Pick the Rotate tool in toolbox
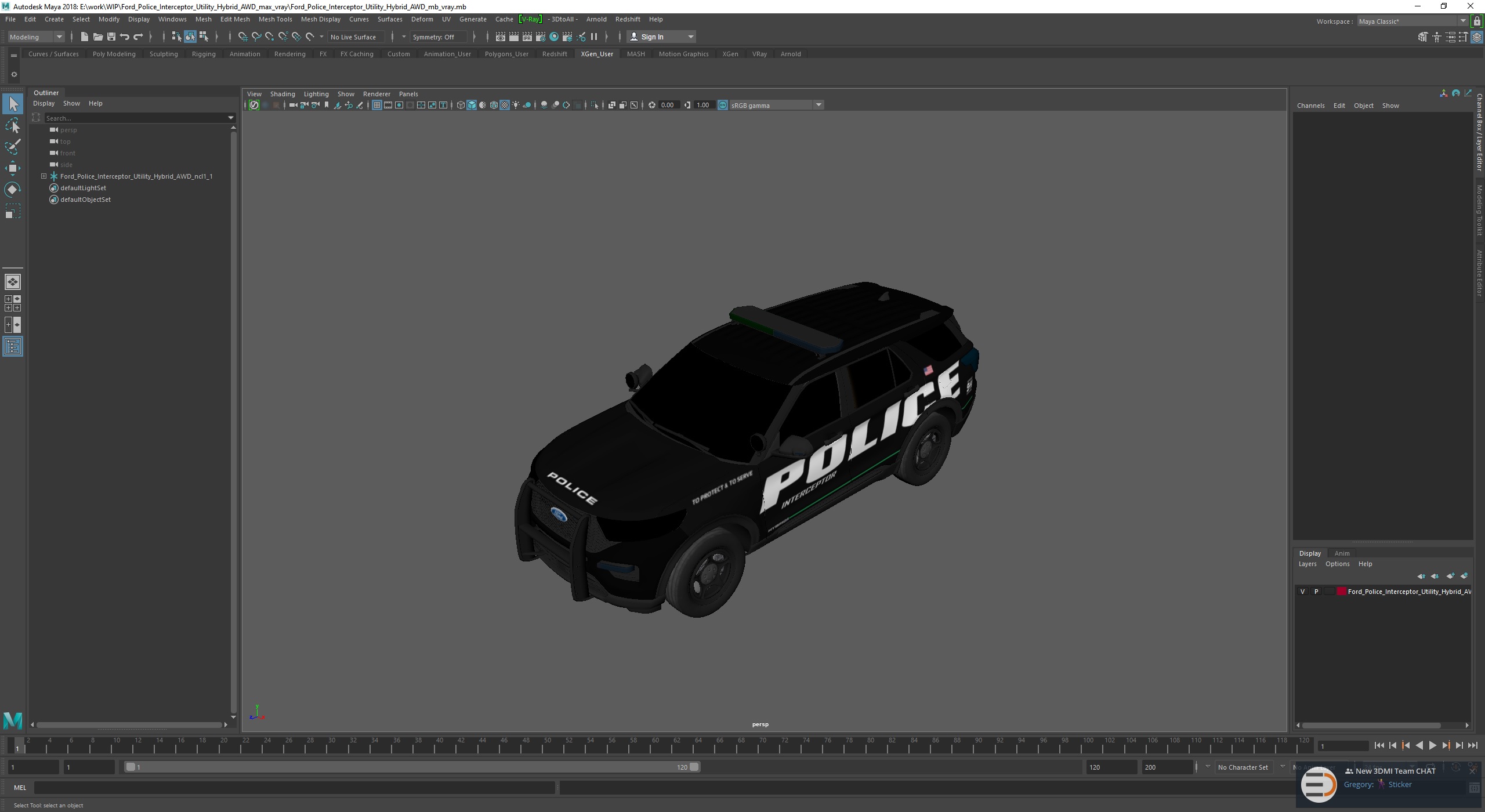Image resolution: width=1485 pixels, height=812 pixels. tap(13, 190)
